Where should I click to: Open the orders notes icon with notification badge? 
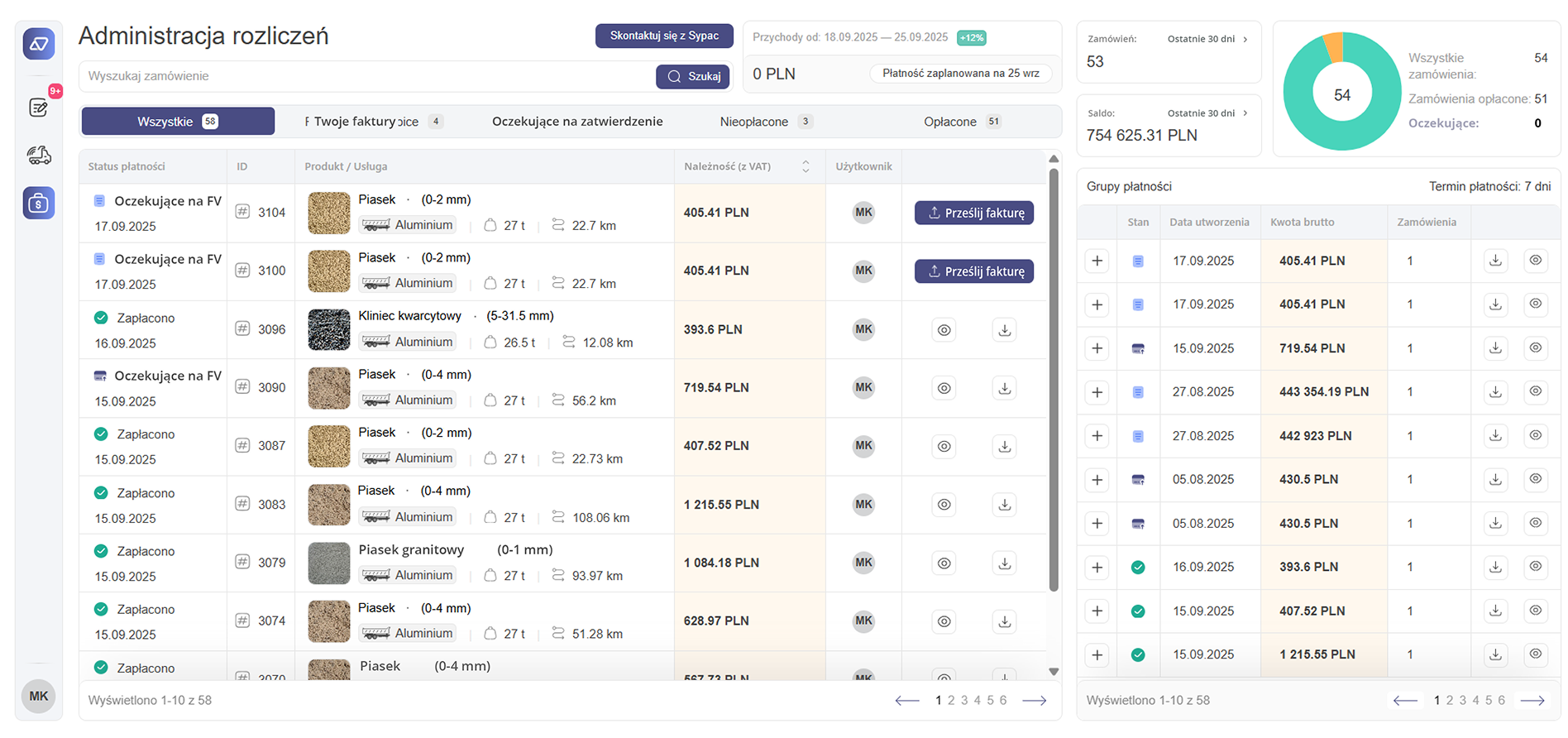39,108
